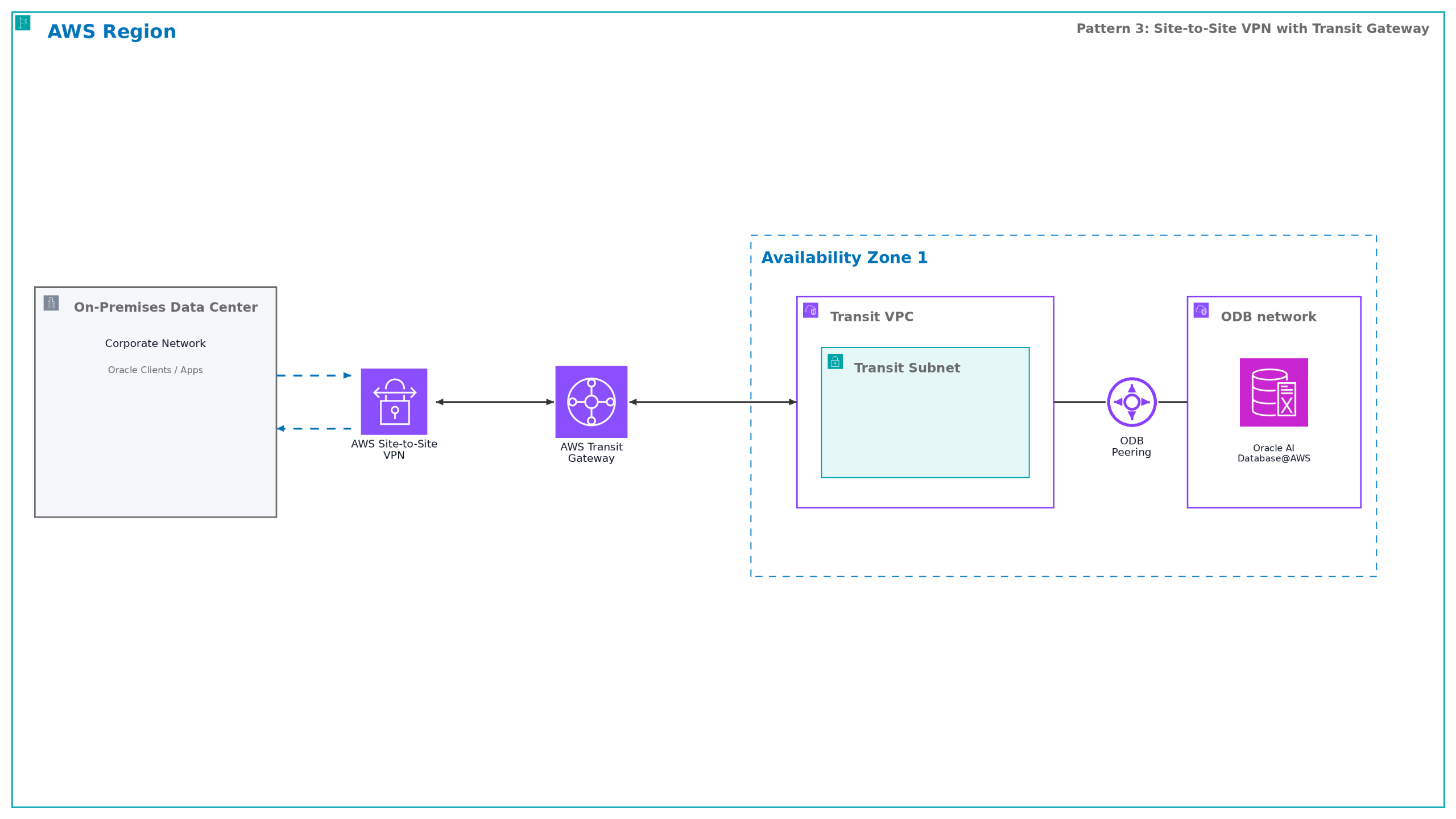Select the Oracle Clients / Apps text
Screen dimensions: 1456x819
pos(155,370)
